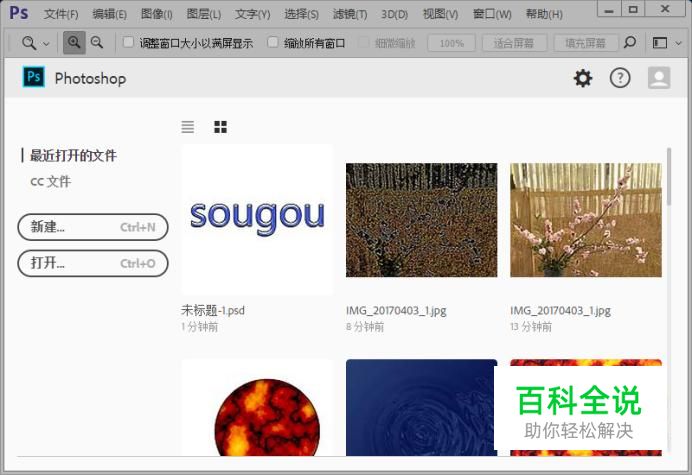This screenshot has height=475, width=692.
Task: Open the 选择(S) menu
Action: pyautogui.click(x=301, y=14)
